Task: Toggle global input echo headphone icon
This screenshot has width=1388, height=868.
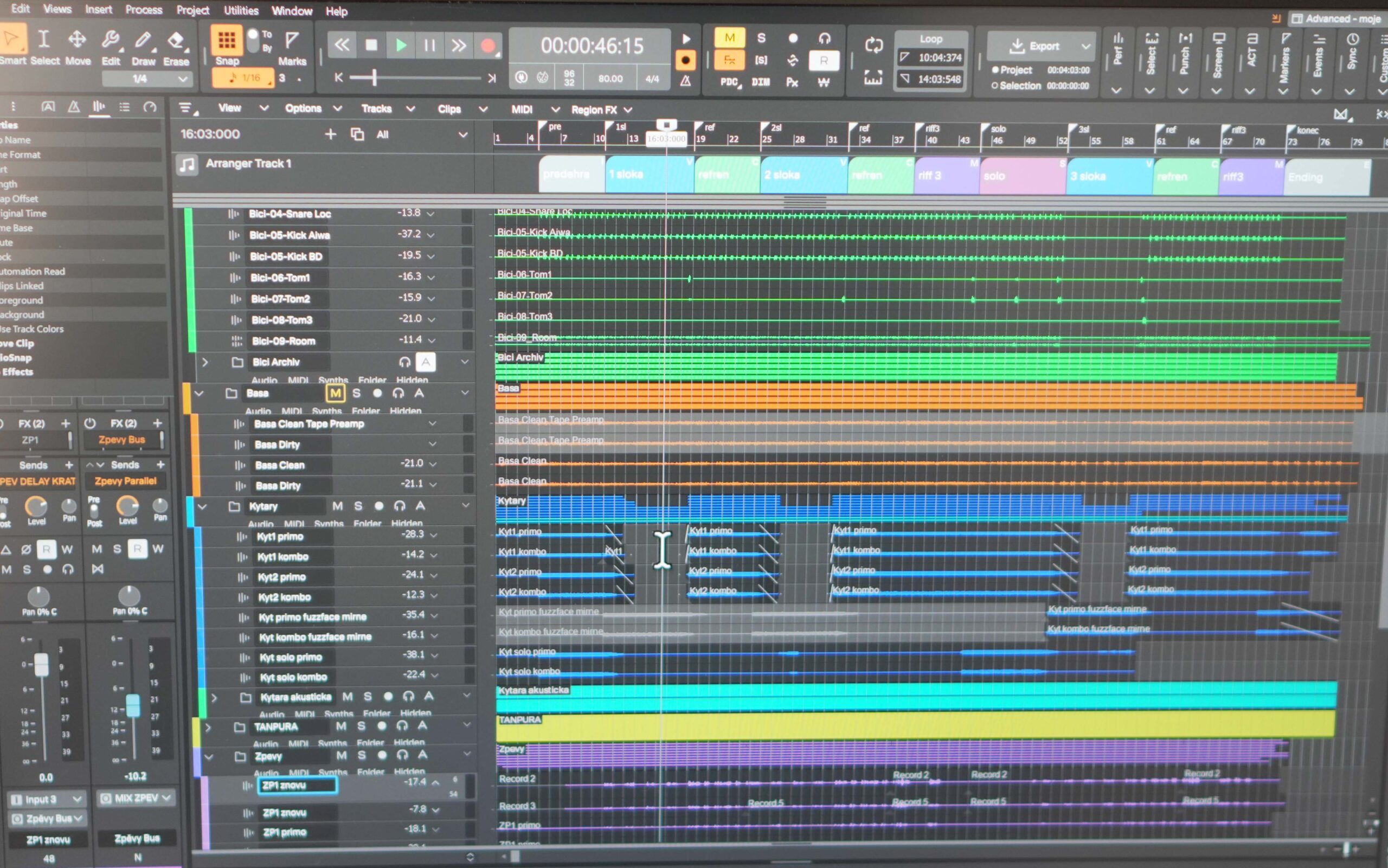Action: click(824, 38)
